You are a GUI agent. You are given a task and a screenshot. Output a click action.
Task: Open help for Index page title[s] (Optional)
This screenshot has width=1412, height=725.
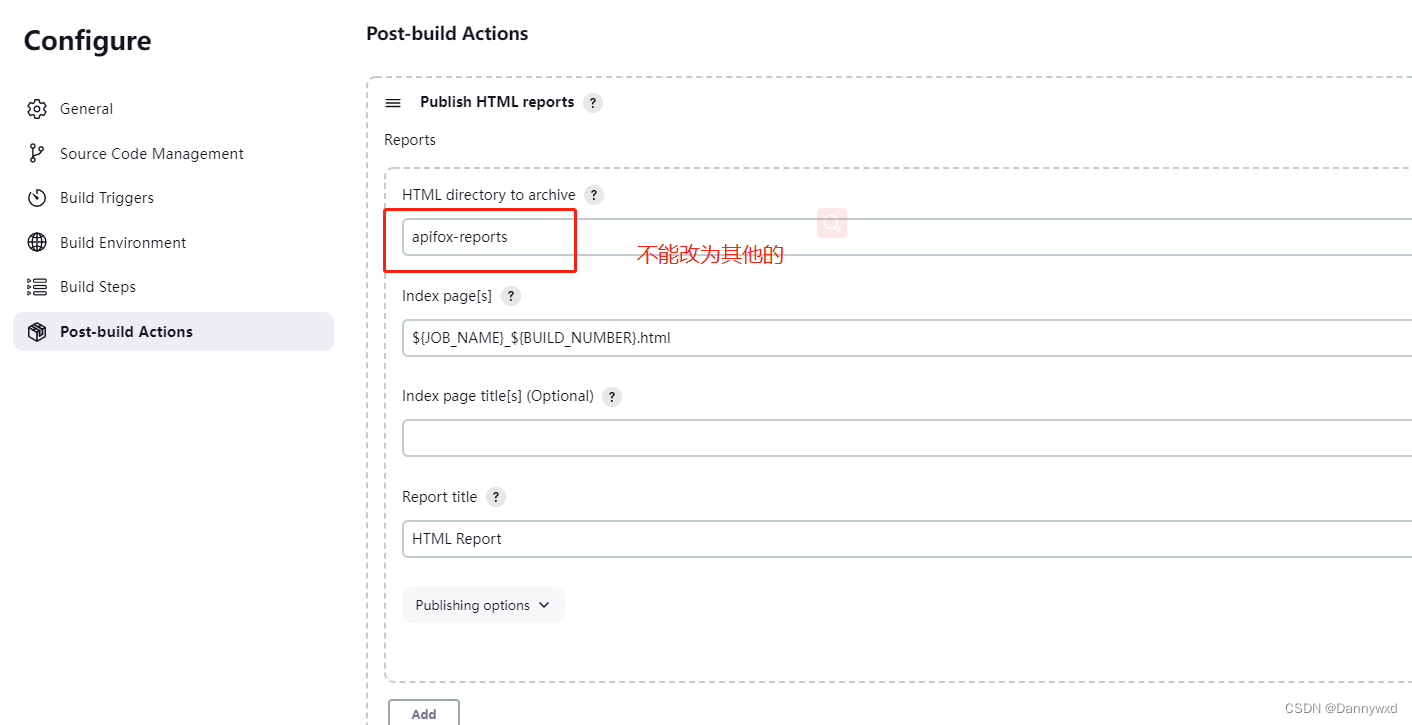[x=611, y=396]
